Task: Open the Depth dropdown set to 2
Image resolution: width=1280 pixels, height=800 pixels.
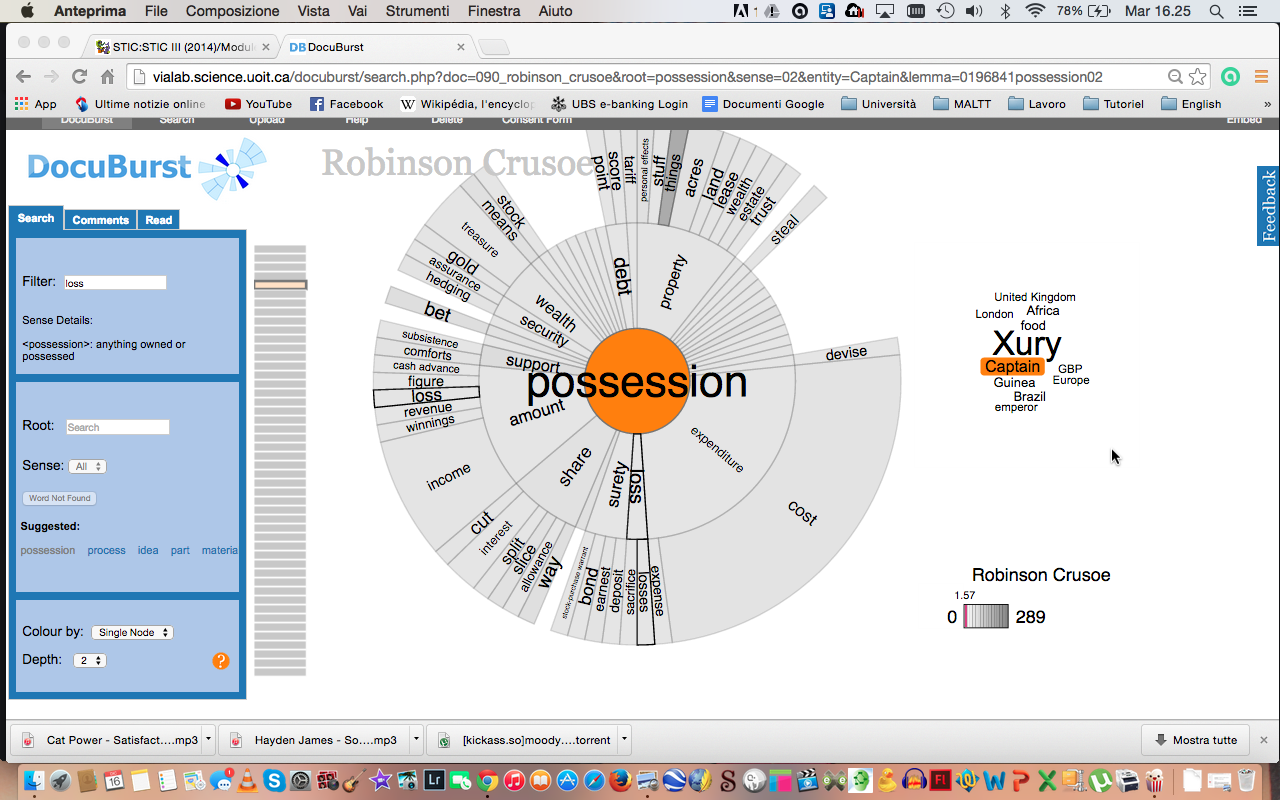Action: point(89,660)
